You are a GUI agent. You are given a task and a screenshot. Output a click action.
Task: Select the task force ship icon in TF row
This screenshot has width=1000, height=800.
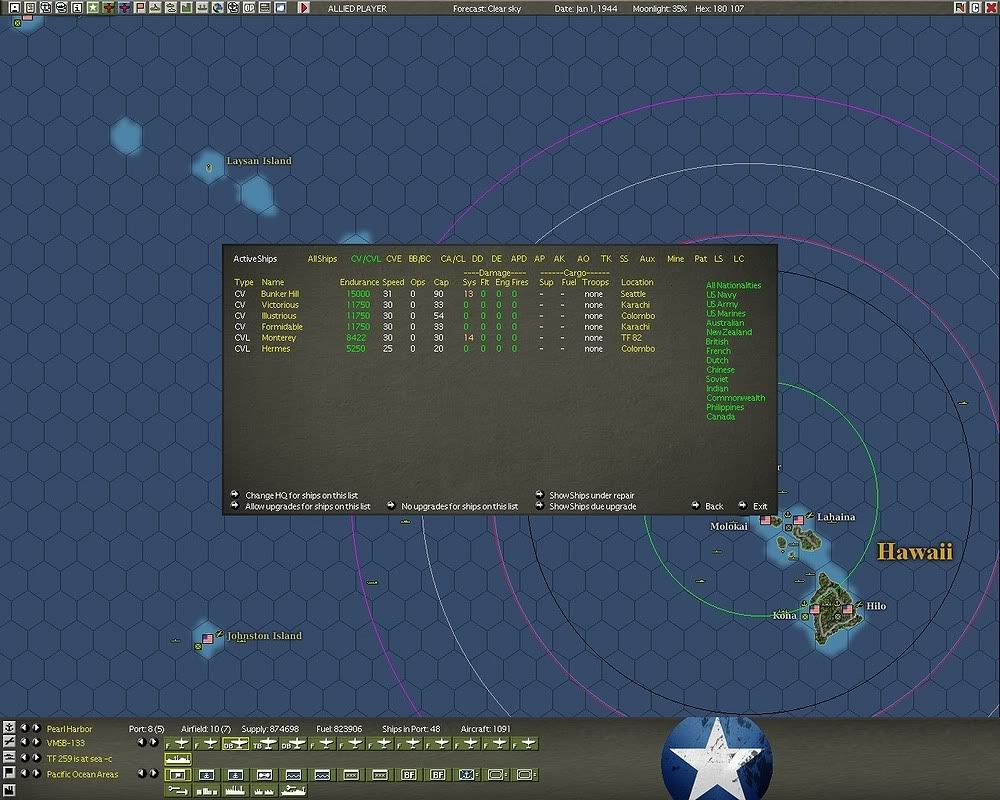[x=177, y=759]
